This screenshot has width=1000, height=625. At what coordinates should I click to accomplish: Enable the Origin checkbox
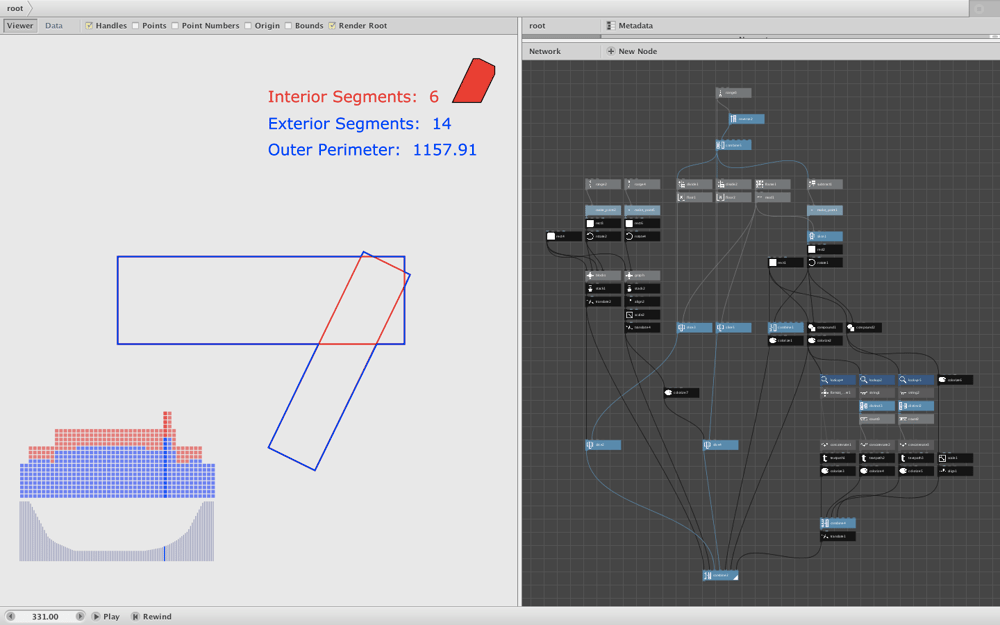(247, 26)
